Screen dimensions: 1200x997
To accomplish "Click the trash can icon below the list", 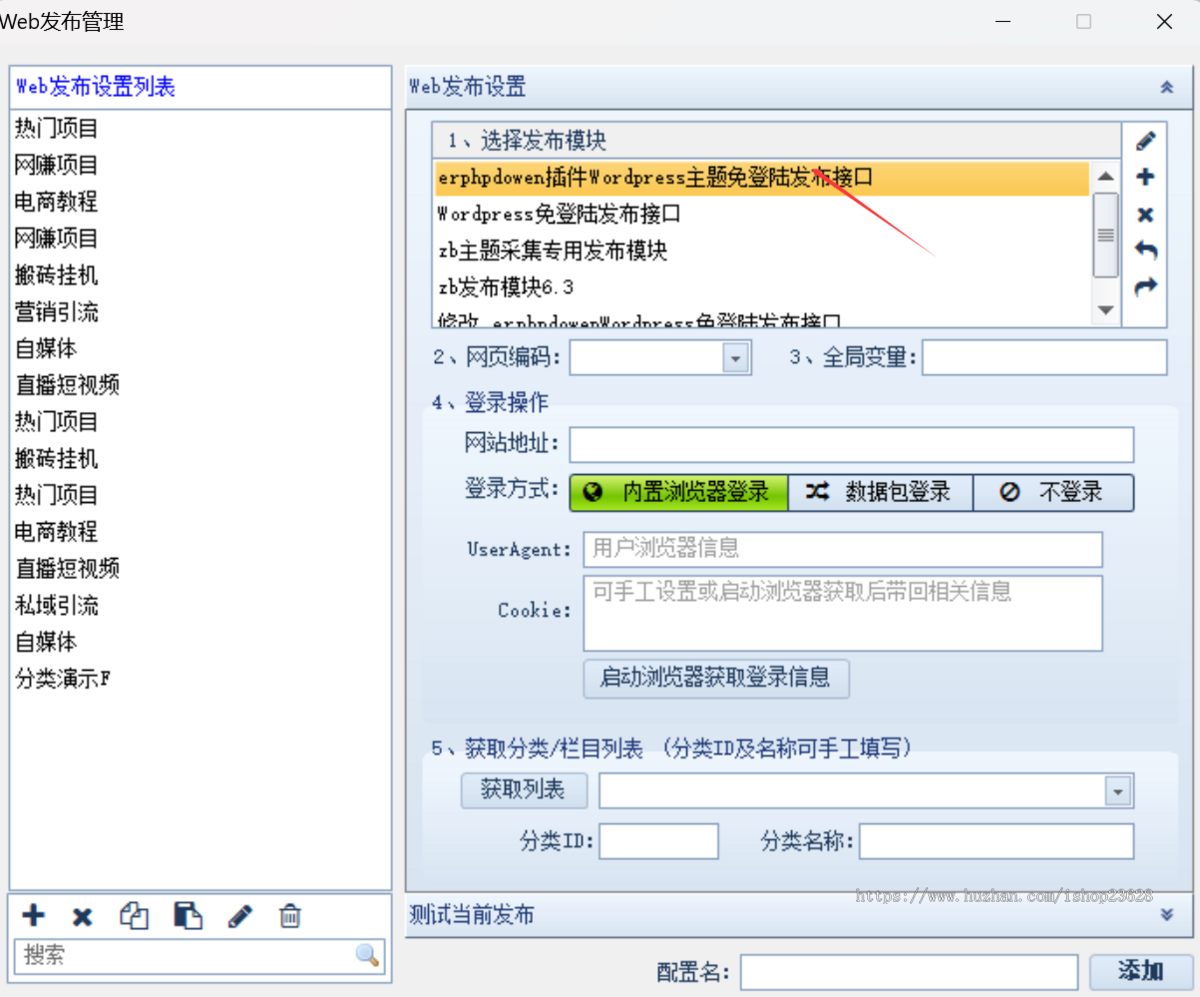I will [x=290, y=915].
